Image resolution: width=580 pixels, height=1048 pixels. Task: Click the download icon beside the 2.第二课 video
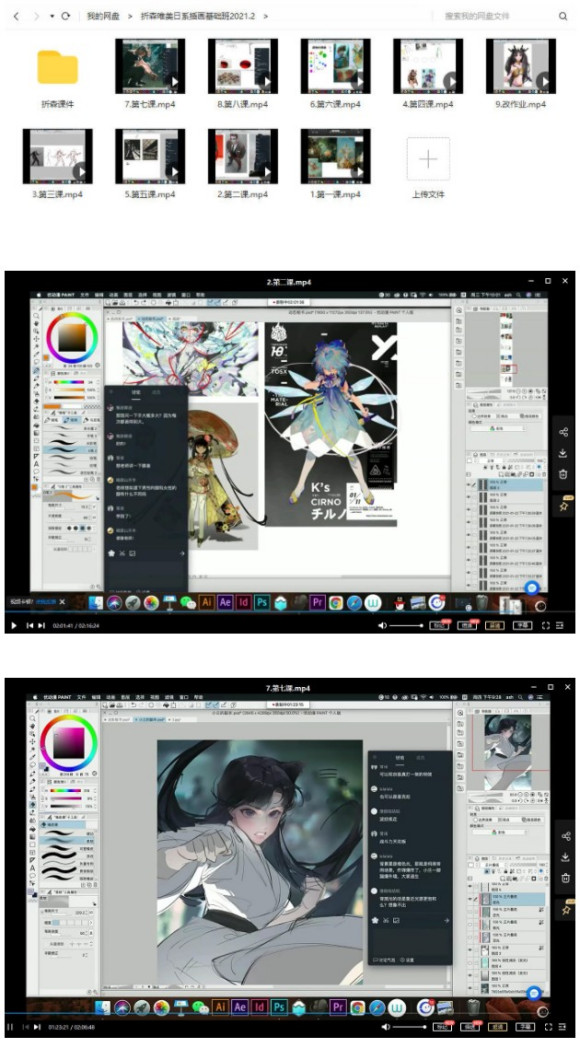pyautogui.click(x=563, y=453)
